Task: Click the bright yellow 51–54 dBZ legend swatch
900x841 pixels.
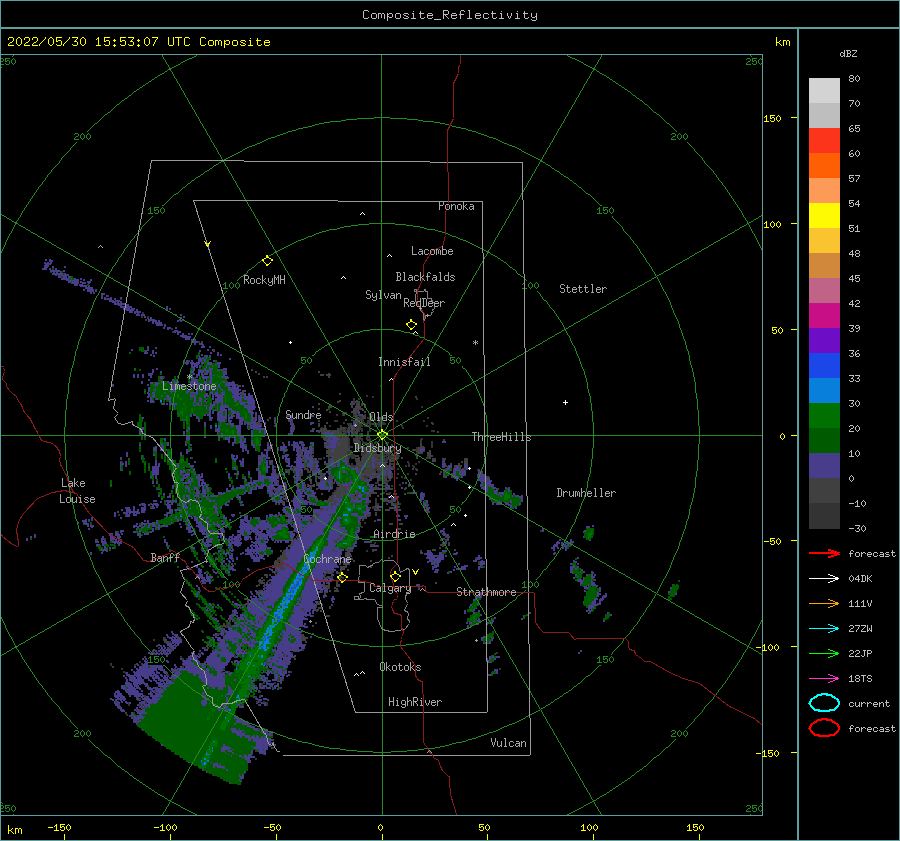Action: [x=824, y=216]
